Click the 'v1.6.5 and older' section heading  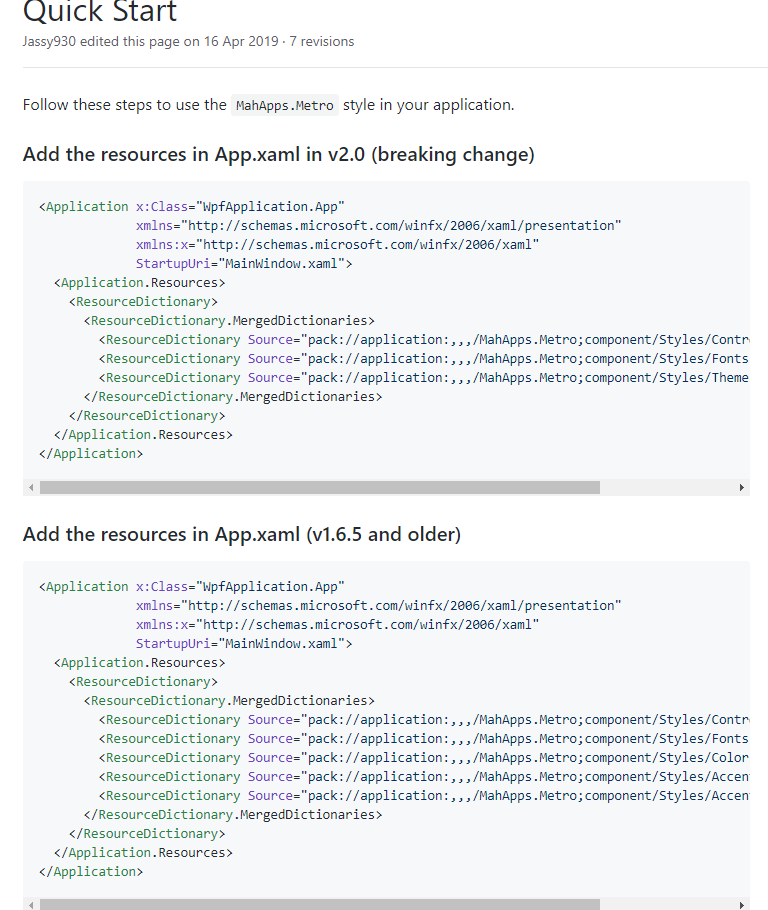(x=241, y=535)
